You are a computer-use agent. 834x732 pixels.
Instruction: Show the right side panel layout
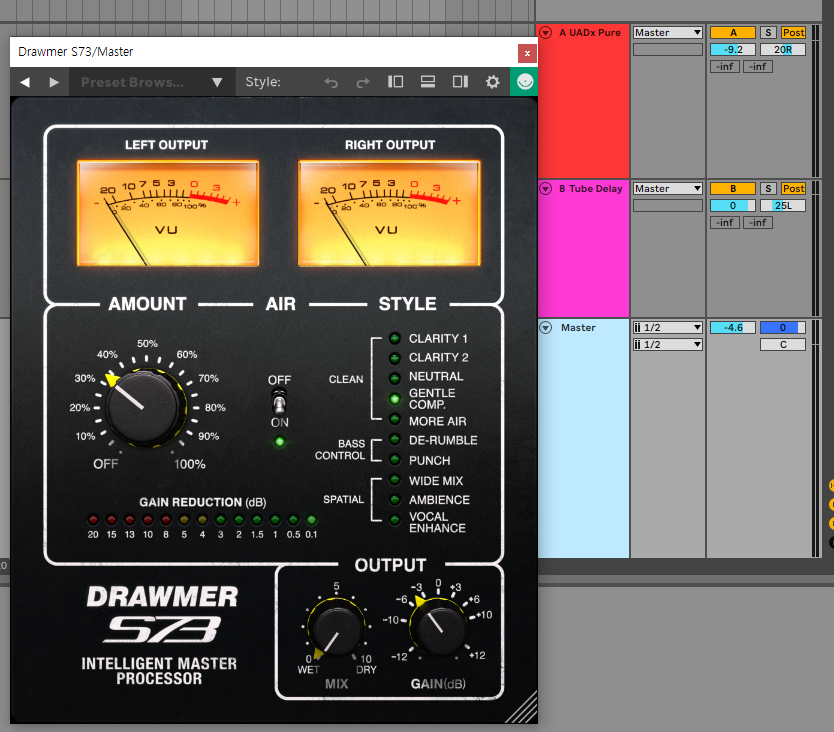(460, 82)
